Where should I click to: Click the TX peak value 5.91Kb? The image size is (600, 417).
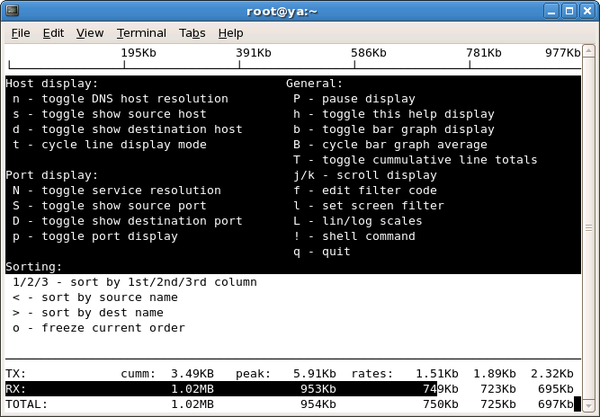pos(315,374)
